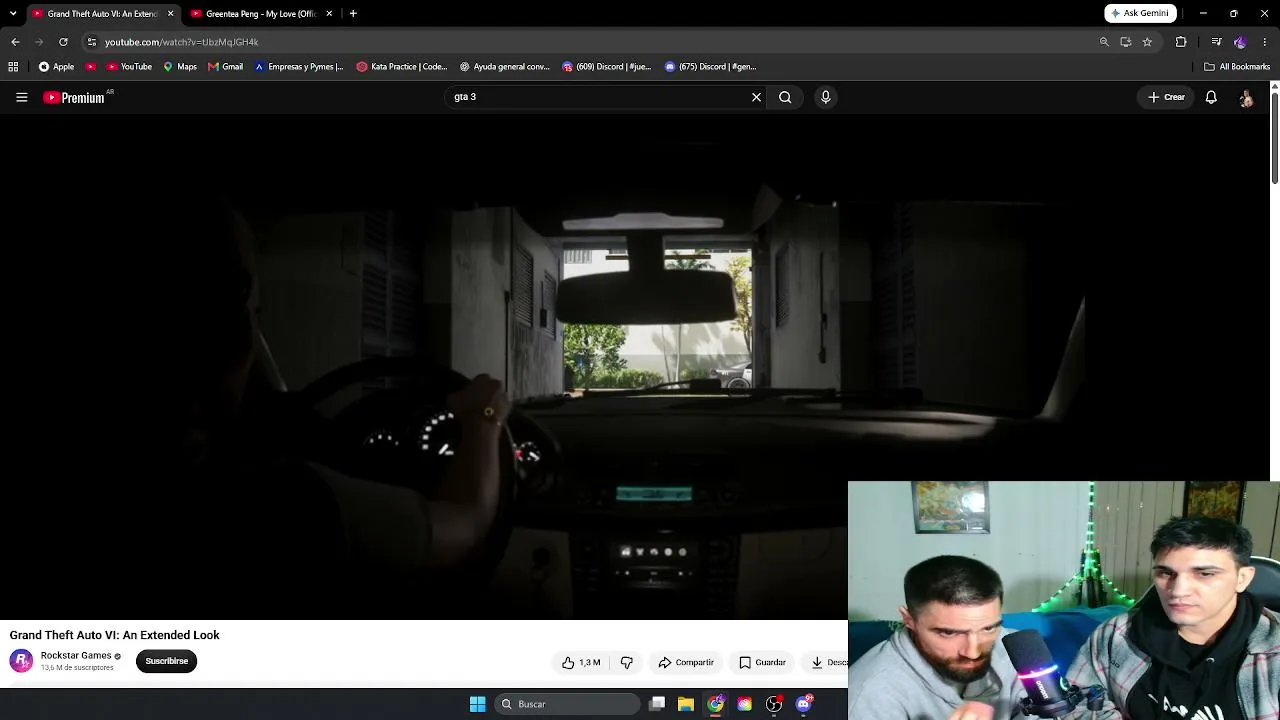Image resolution: width=1280 pixels, height=720 pixels.
Task: Open the Chrome apps grid in bookmarks bar
Action: pyautogui.click(x=13, y=67)
